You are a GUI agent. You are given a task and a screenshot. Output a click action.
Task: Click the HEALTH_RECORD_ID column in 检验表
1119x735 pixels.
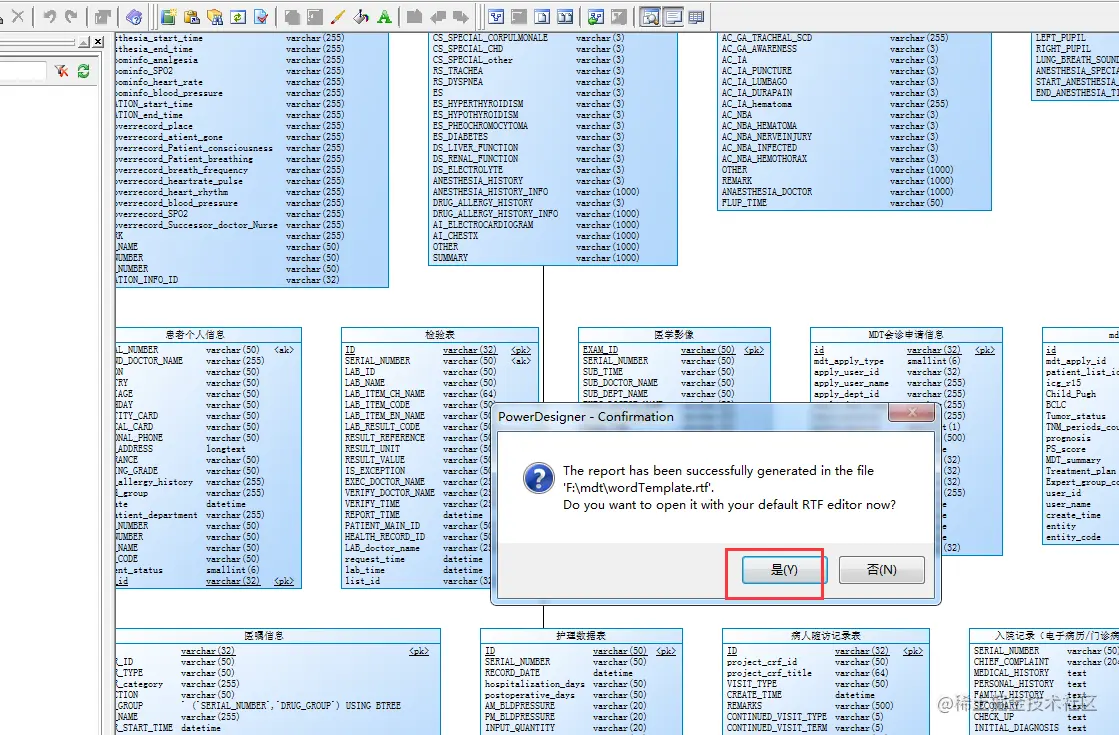point(418,537)
